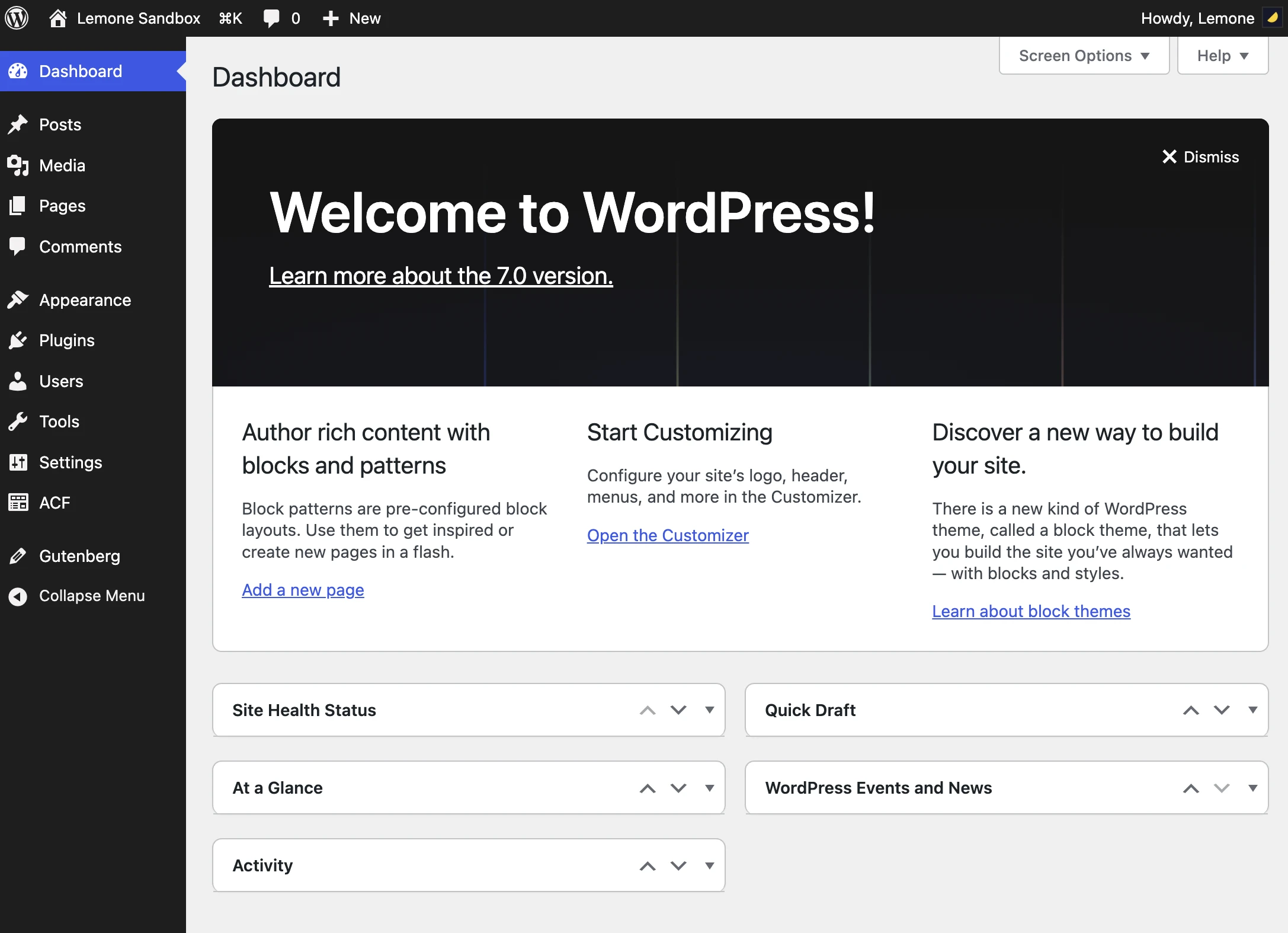Image resolution: width=1288 pixels, height=933 pixels.
Task: Toggle the Activity panel triangle
Action: pyautogui.click(x=709, y=865)
